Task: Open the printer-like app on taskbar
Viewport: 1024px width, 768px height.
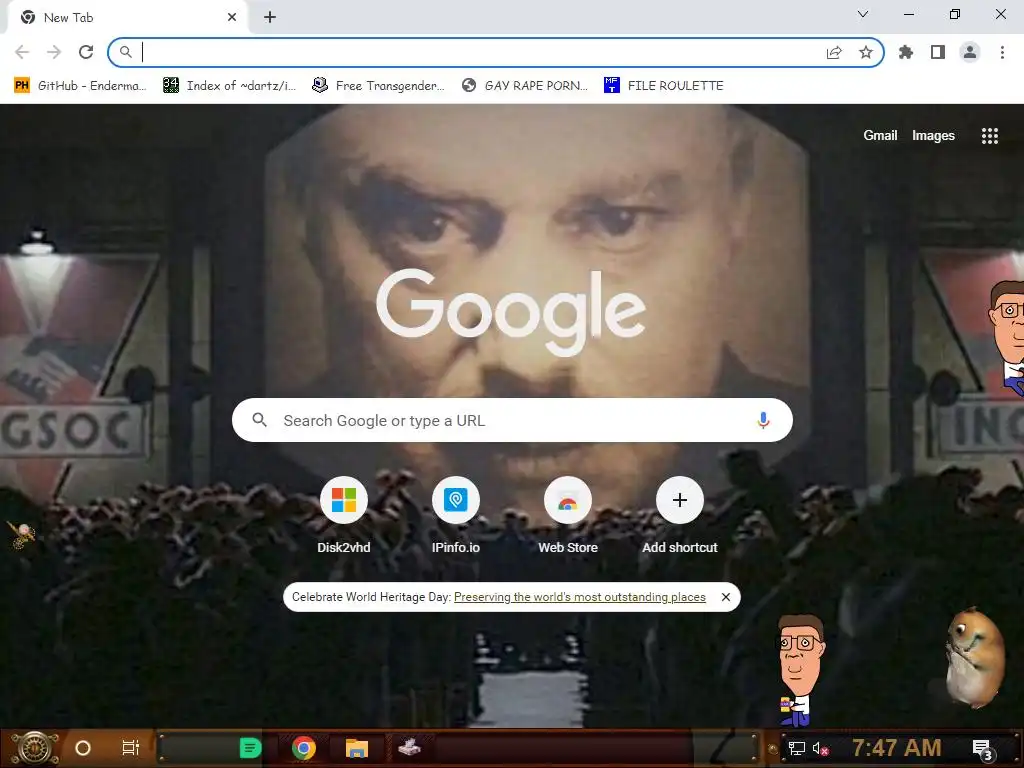Action: [x=409, y=748]
